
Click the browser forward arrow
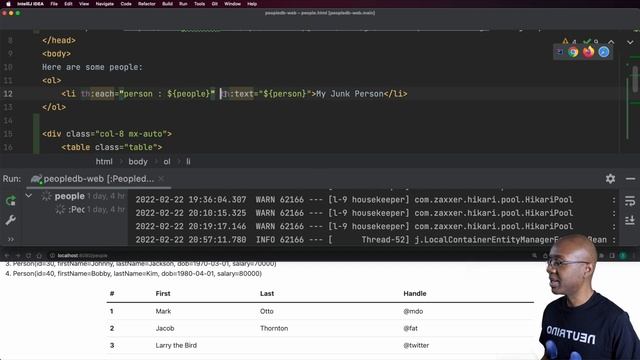pos(18,256)
